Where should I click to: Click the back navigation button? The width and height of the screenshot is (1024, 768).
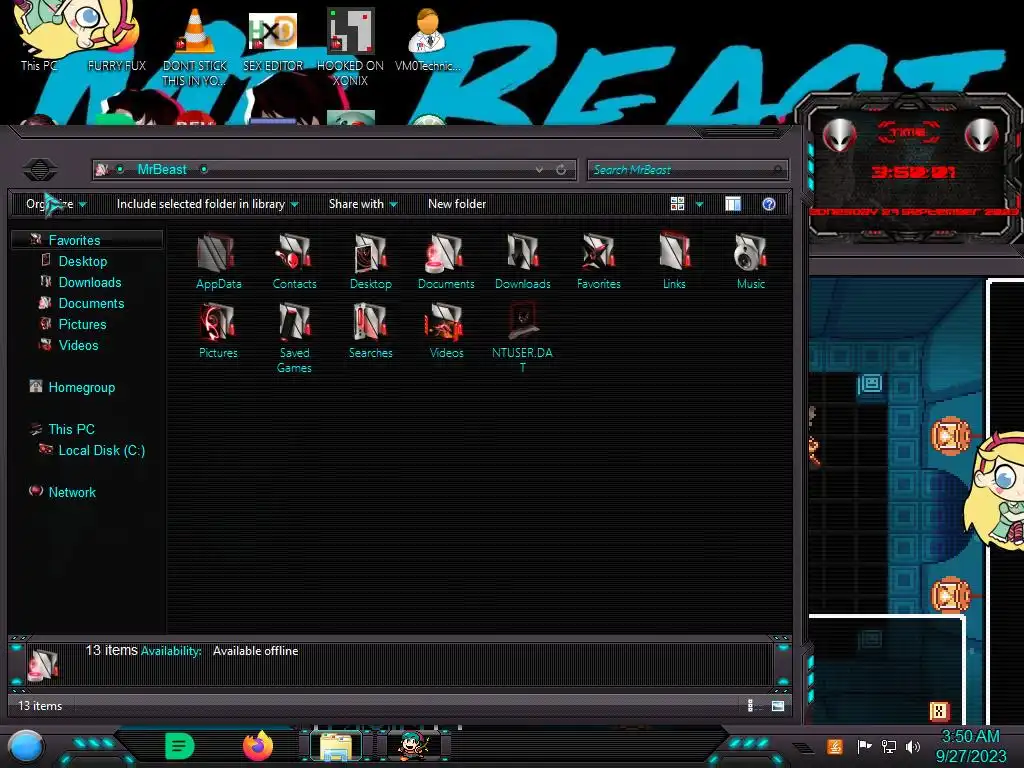tap(40, 170)
